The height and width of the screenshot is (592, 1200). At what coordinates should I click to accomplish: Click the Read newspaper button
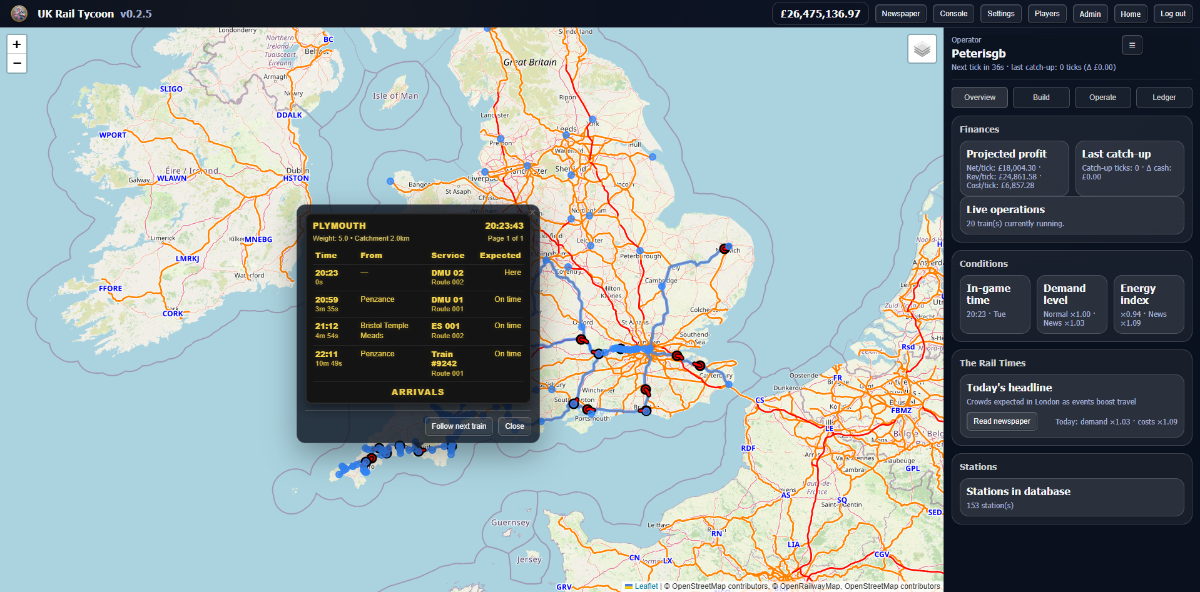pyautogui.click(x=1002, y=421)
